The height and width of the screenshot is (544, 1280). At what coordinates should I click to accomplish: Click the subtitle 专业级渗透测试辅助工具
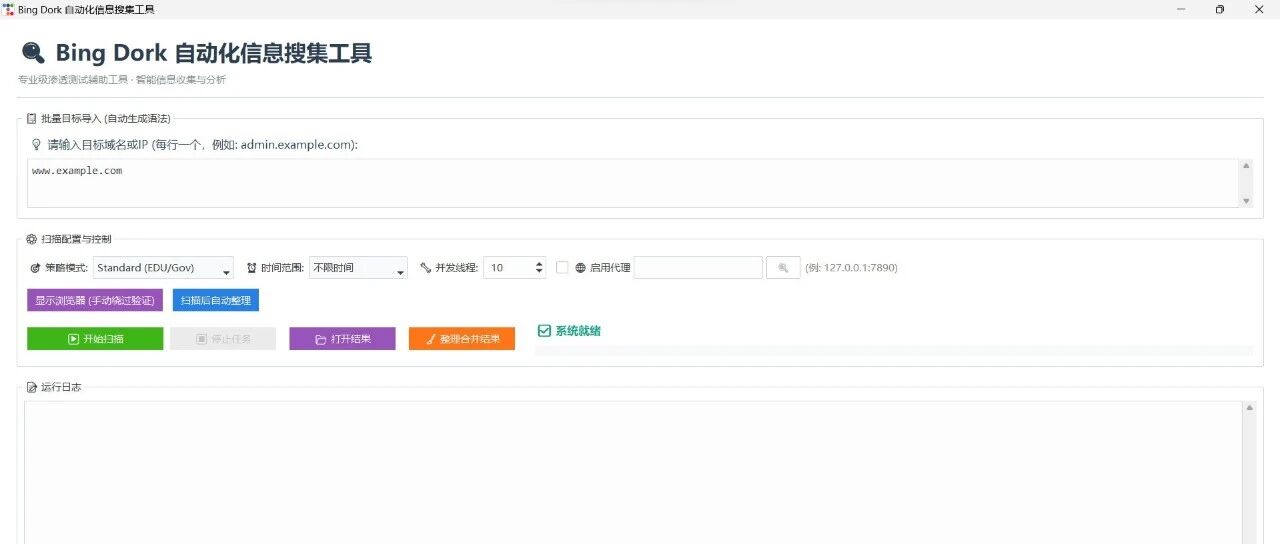[x=71, y=80]
